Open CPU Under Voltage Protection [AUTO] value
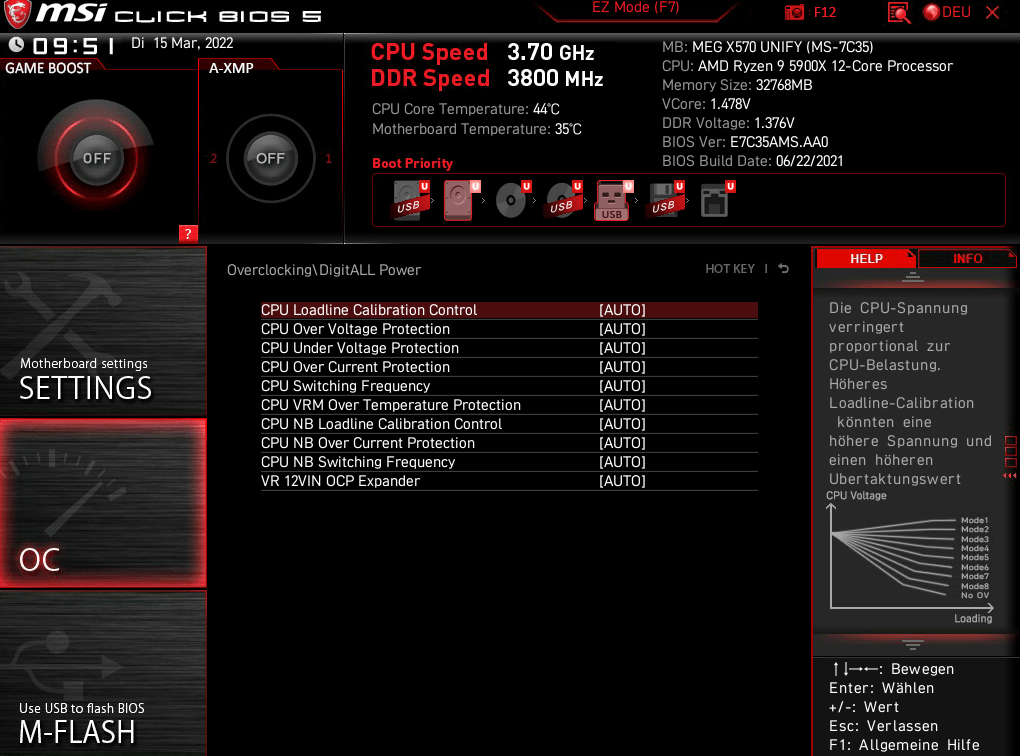The image size is (1020, 756). coord(622,348)
